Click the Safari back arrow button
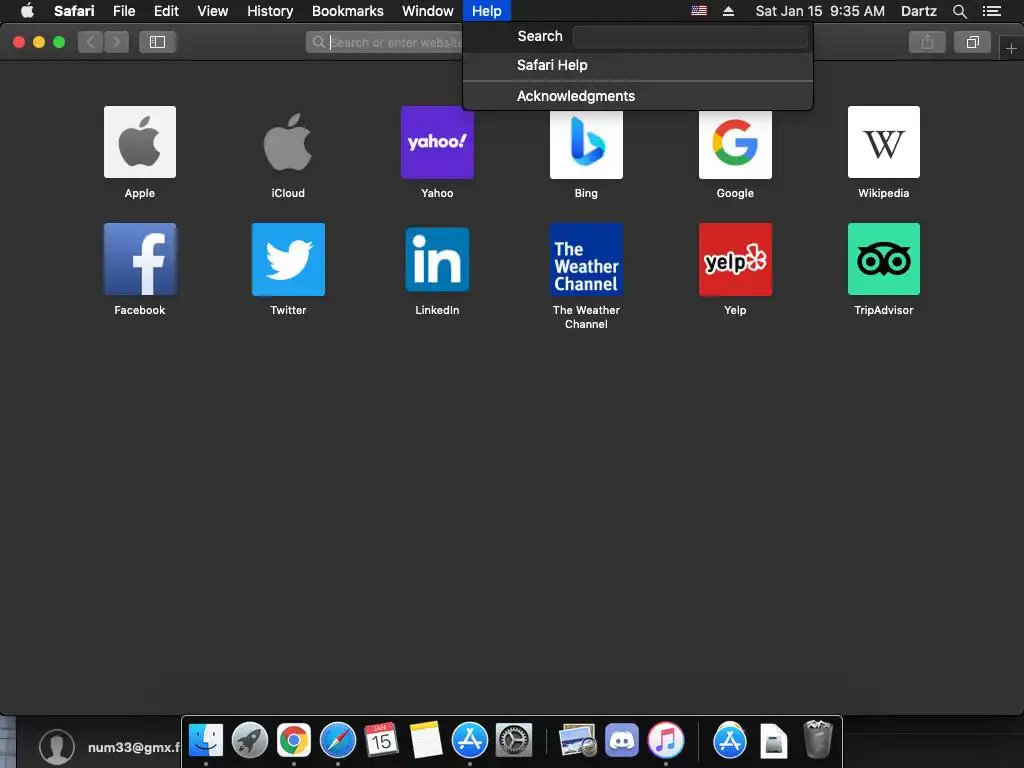1024x768 pixels. 91,42
